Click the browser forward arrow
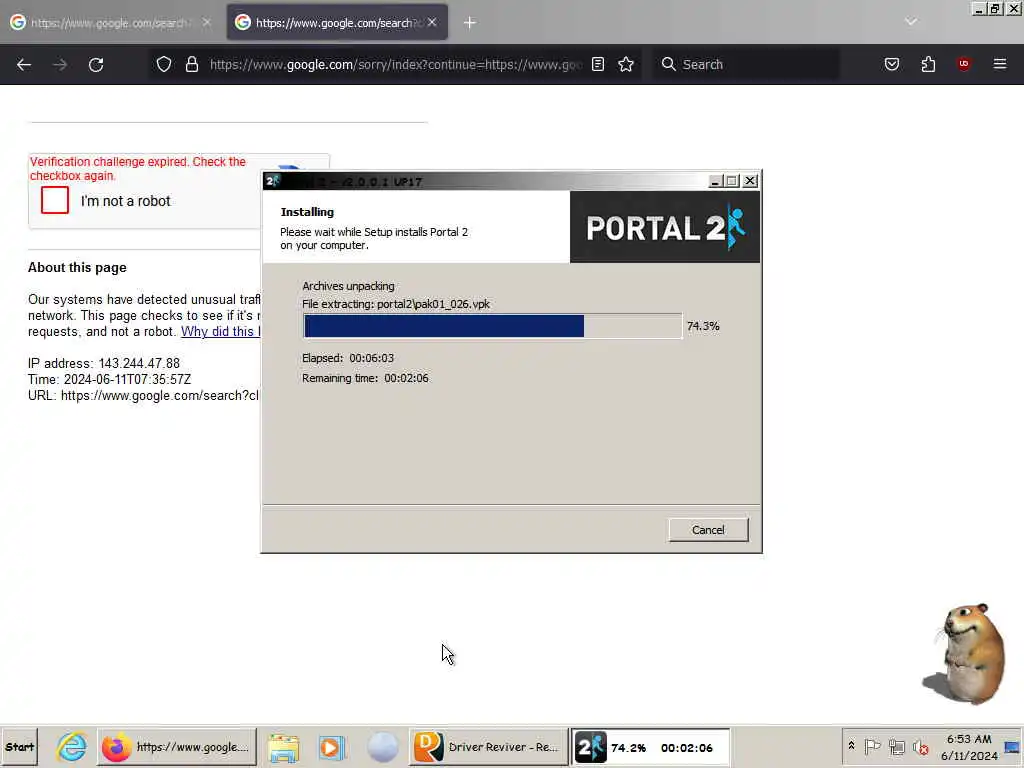 coord(60,65)
